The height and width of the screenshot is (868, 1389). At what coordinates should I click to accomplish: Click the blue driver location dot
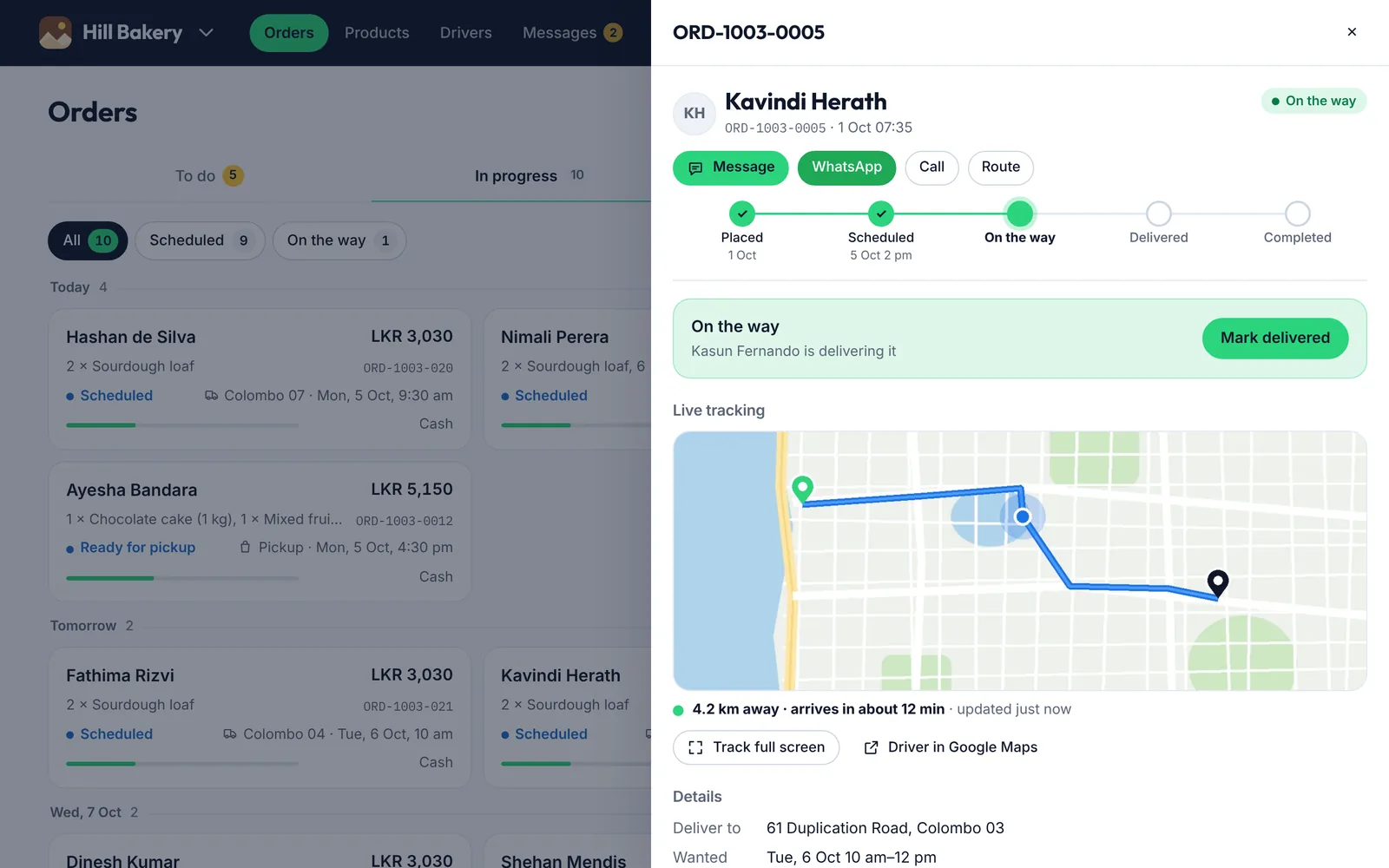click(1023, 517)
